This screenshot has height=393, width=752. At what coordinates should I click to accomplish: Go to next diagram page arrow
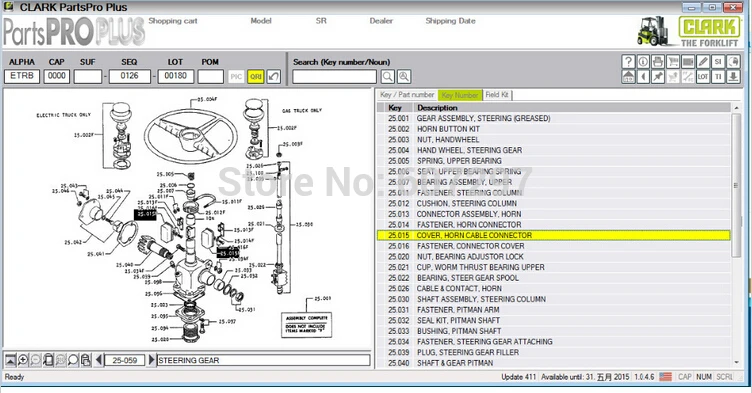[x=152, y=360]
